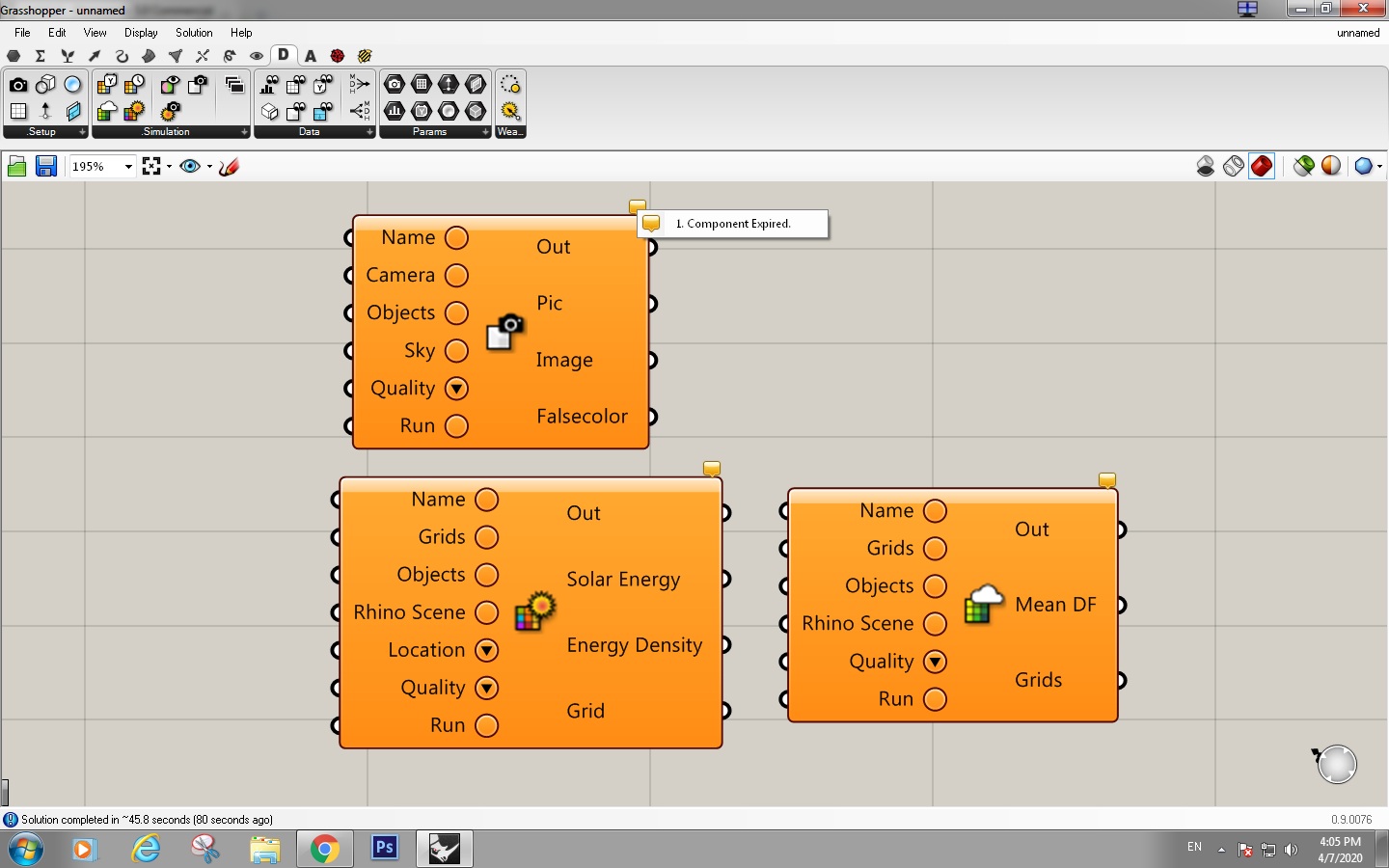Select the cloud daylight factor simulation icon
This screenshot has height=868, width=1389.
[107, 112]
